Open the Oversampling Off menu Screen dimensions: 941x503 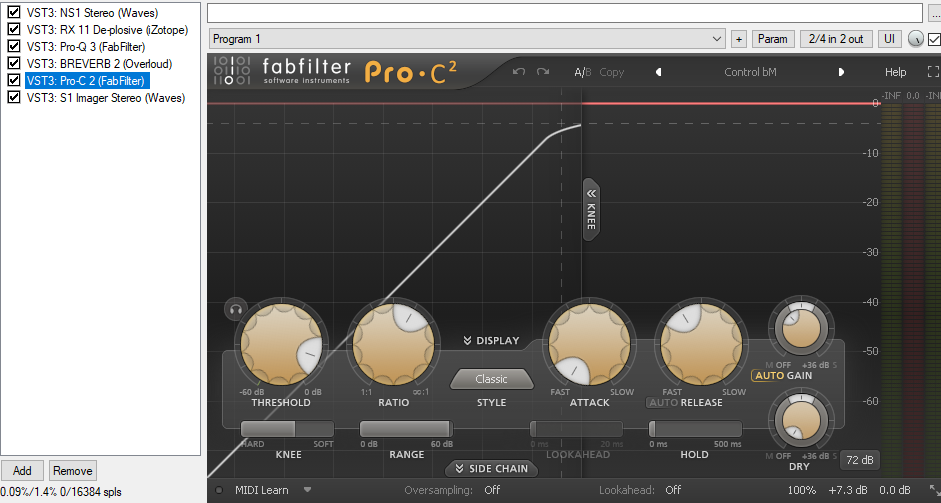click(492, 490)
